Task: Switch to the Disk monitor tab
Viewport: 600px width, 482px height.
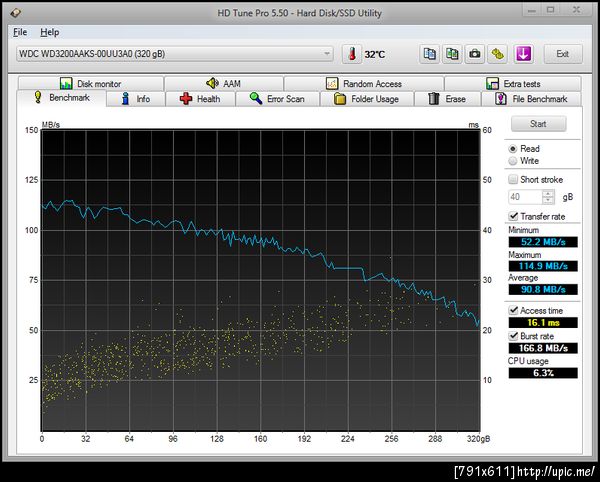Action: click(91, 83)
